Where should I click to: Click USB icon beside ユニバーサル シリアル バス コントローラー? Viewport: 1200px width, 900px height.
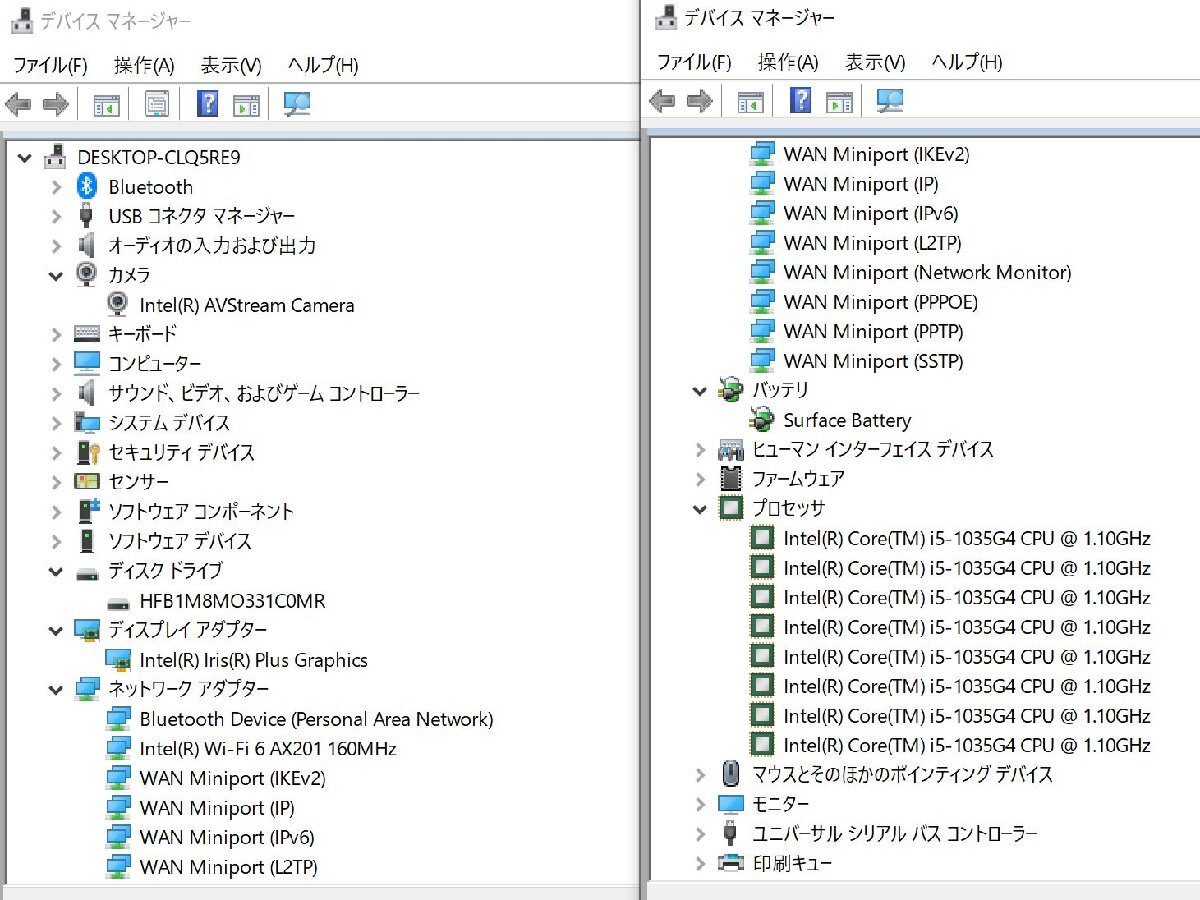coord(731,833)
